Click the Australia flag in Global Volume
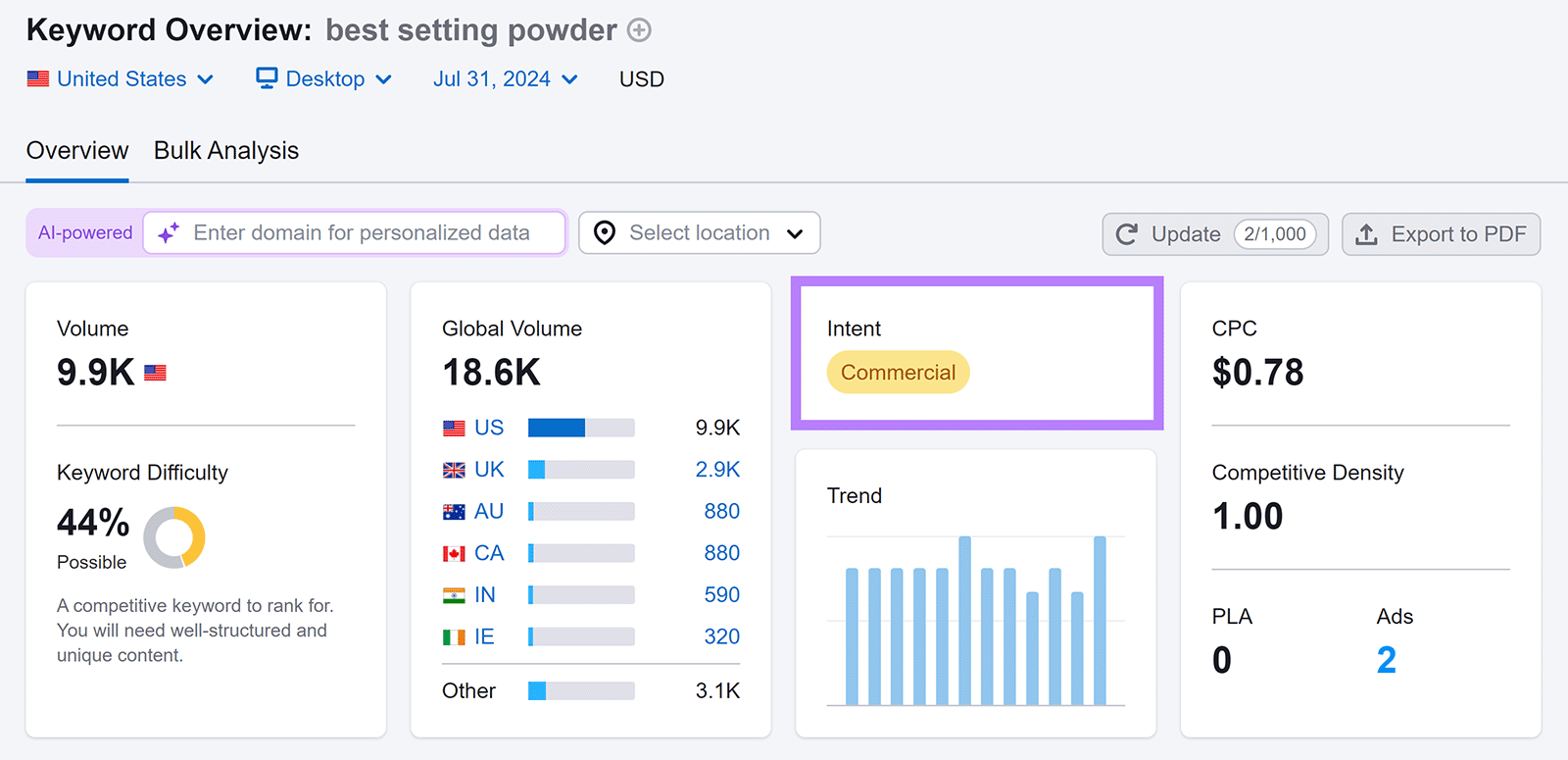The height and width of the screenshot is (760, 1568). (x=454, y=512)
